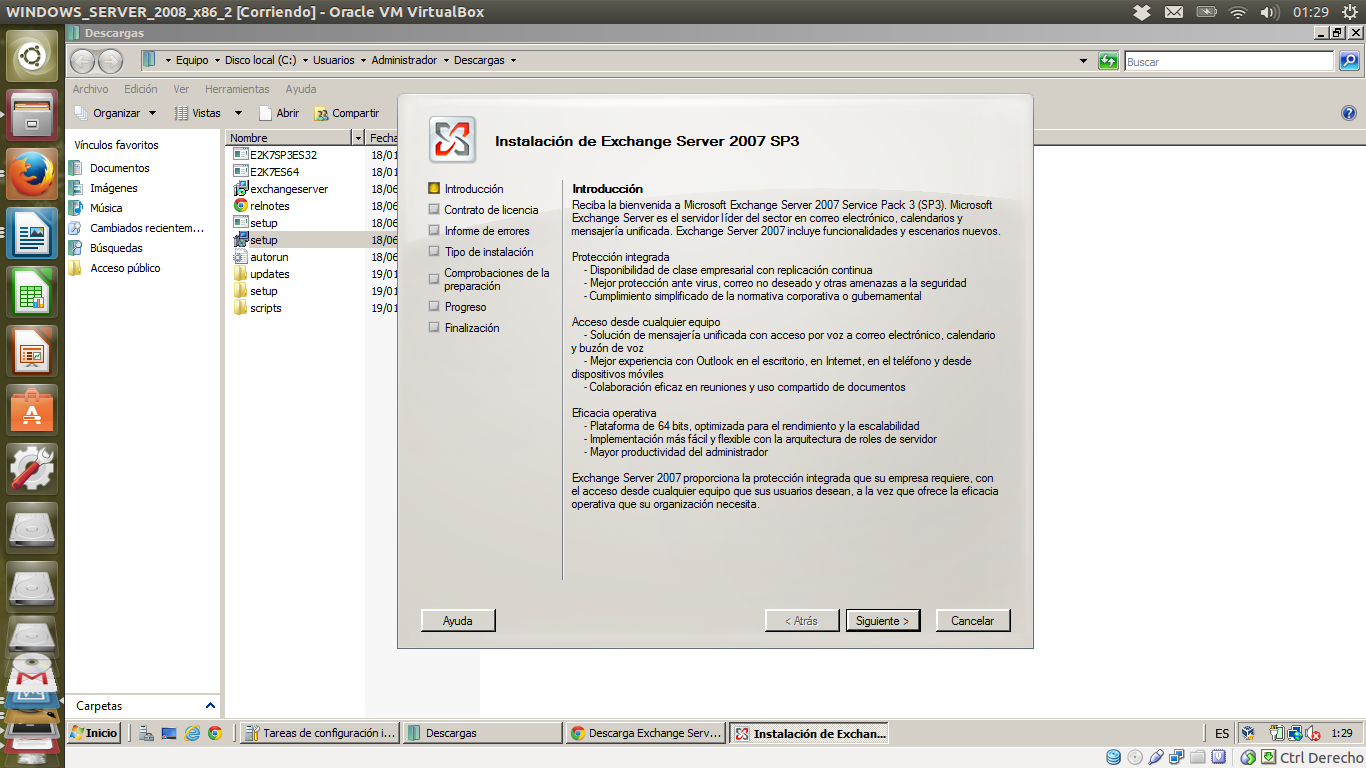
Task: Click the Firefox icon in Ubuntu dock
Action: (x=32, y=175)
